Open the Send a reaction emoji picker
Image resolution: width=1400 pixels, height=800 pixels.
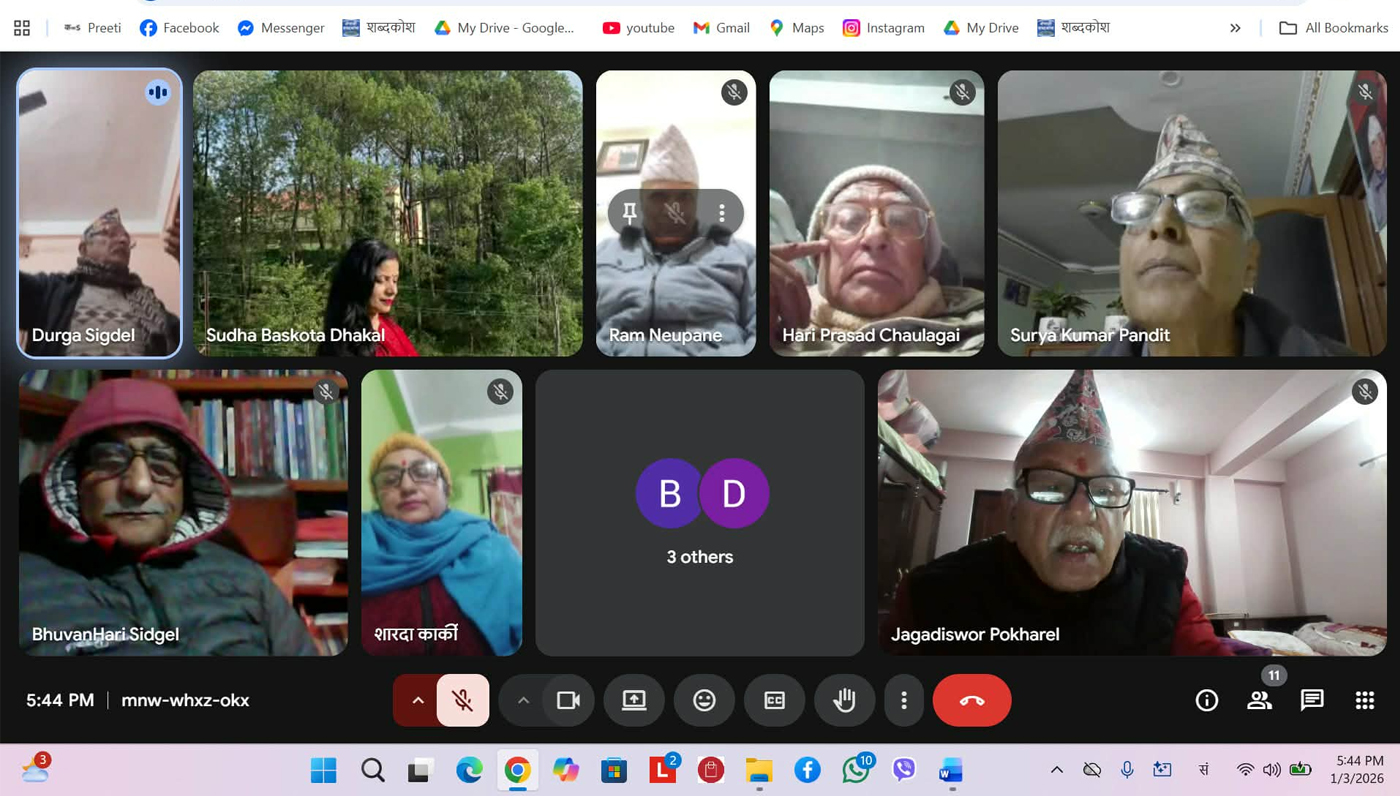coord(704,701)
